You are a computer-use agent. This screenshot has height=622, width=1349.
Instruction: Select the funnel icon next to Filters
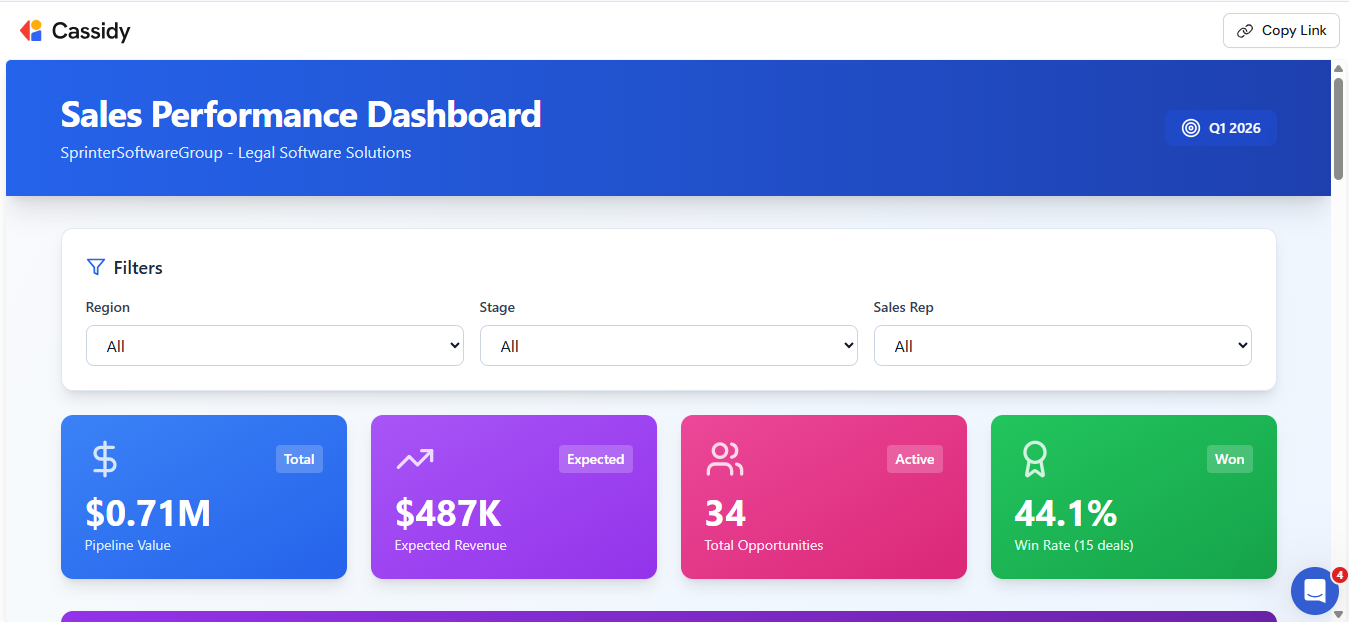95,267
